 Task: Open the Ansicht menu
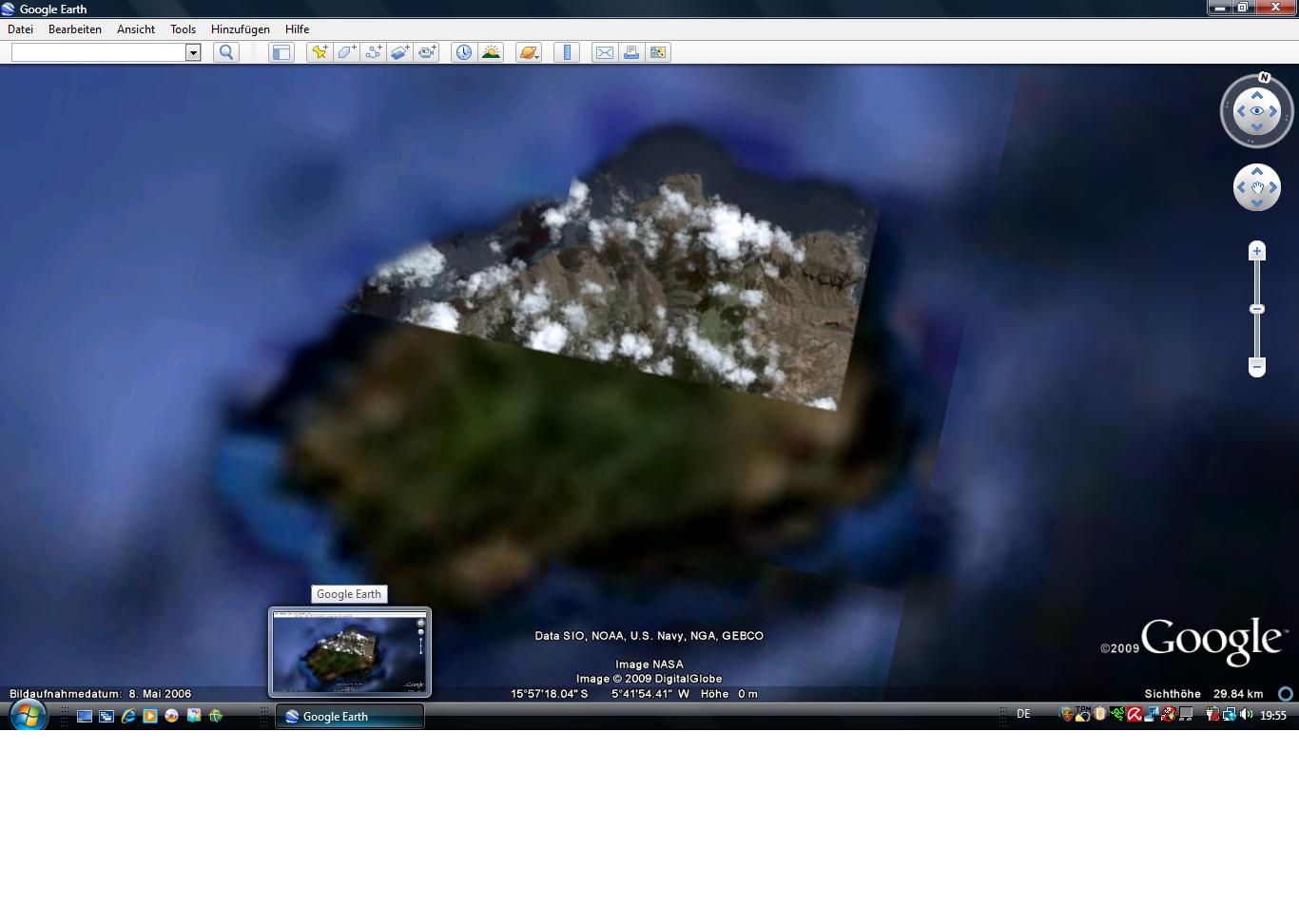[x=136, y=29]
